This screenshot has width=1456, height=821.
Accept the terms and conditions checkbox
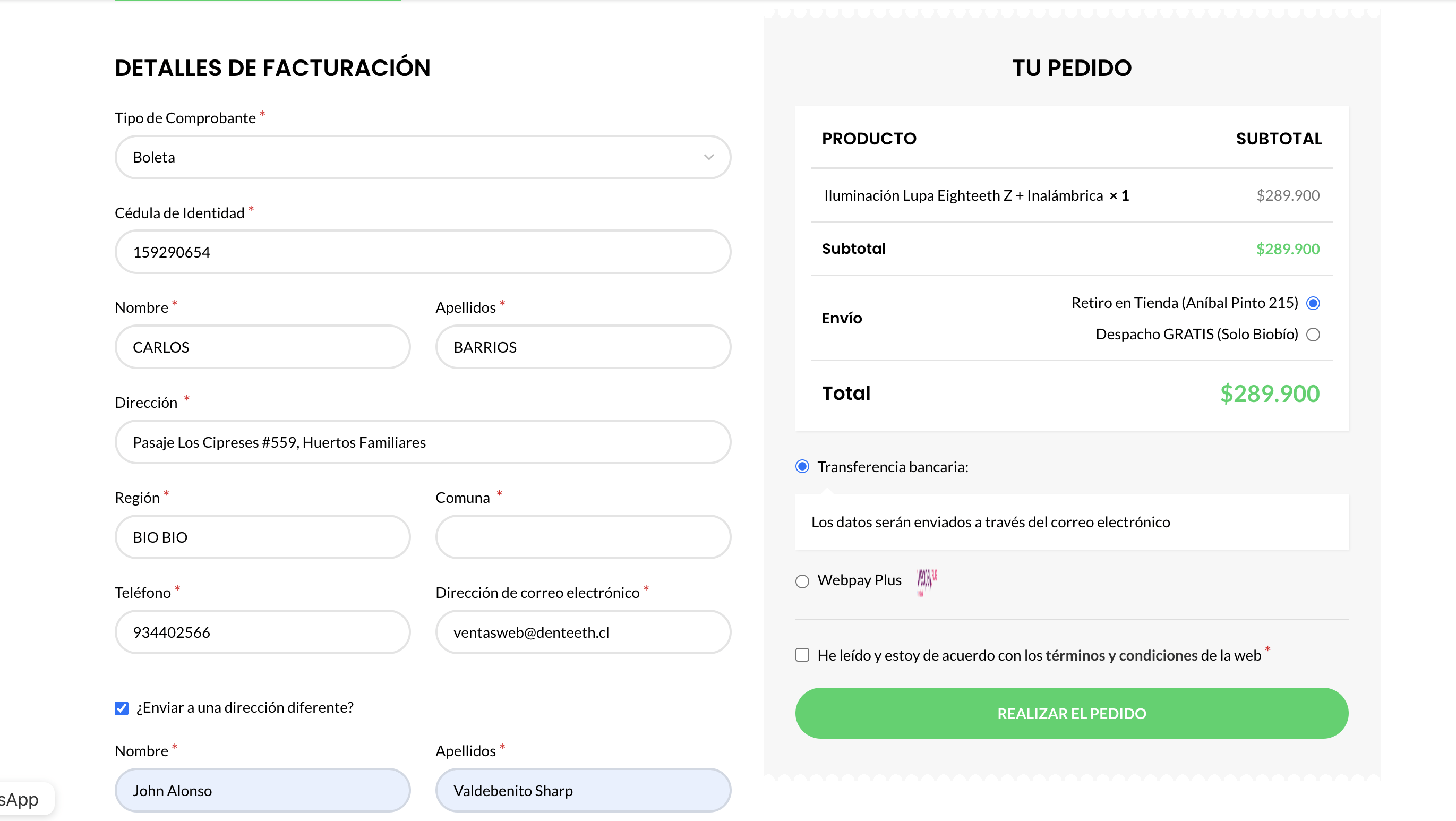[x=801, y=655]
